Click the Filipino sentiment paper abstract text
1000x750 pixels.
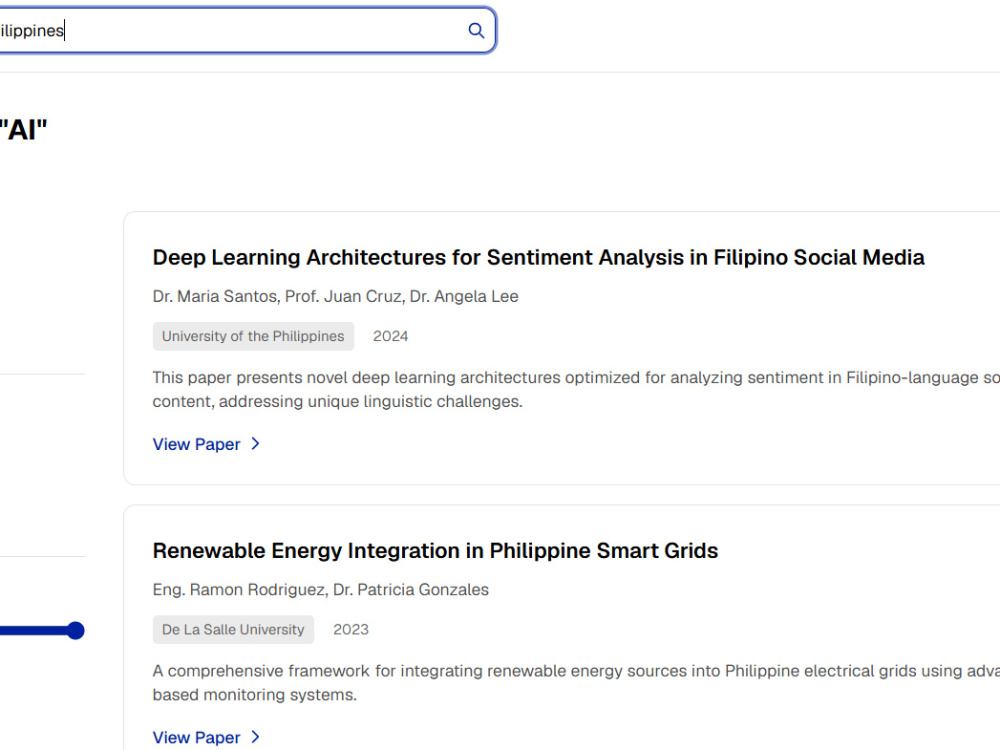tap(576, 390)
